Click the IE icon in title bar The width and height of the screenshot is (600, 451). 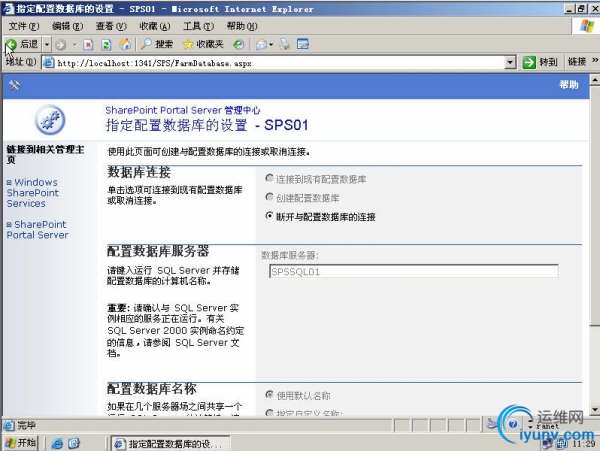pos(8,8)
